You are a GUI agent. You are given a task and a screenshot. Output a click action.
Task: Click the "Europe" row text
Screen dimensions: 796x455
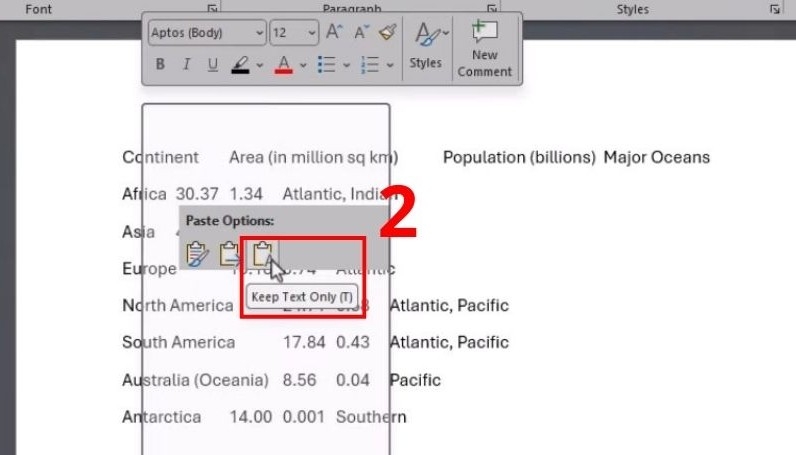pos(150,269)
